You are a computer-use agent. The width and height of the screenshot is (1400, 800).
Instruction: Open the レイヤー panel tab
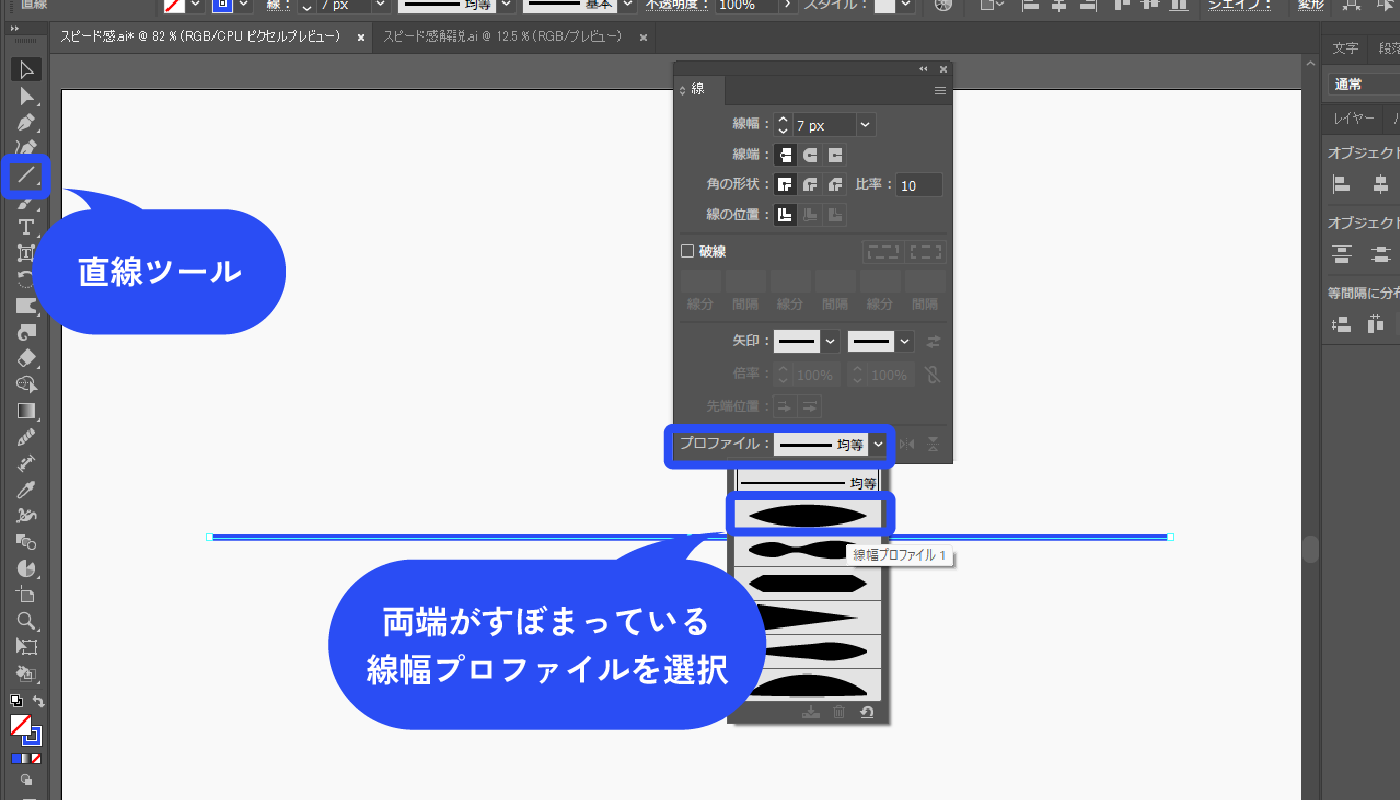[1354, 118]
